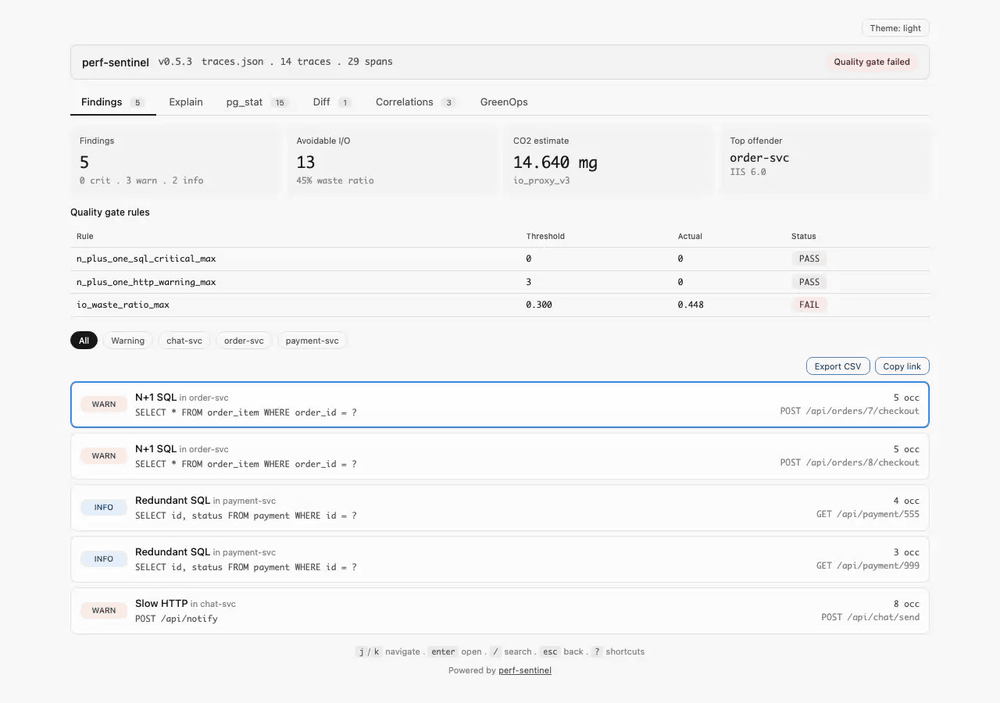Click the WARN badge on the Slow HTTP finding
1000x703 pixels.
coord(103,610)
